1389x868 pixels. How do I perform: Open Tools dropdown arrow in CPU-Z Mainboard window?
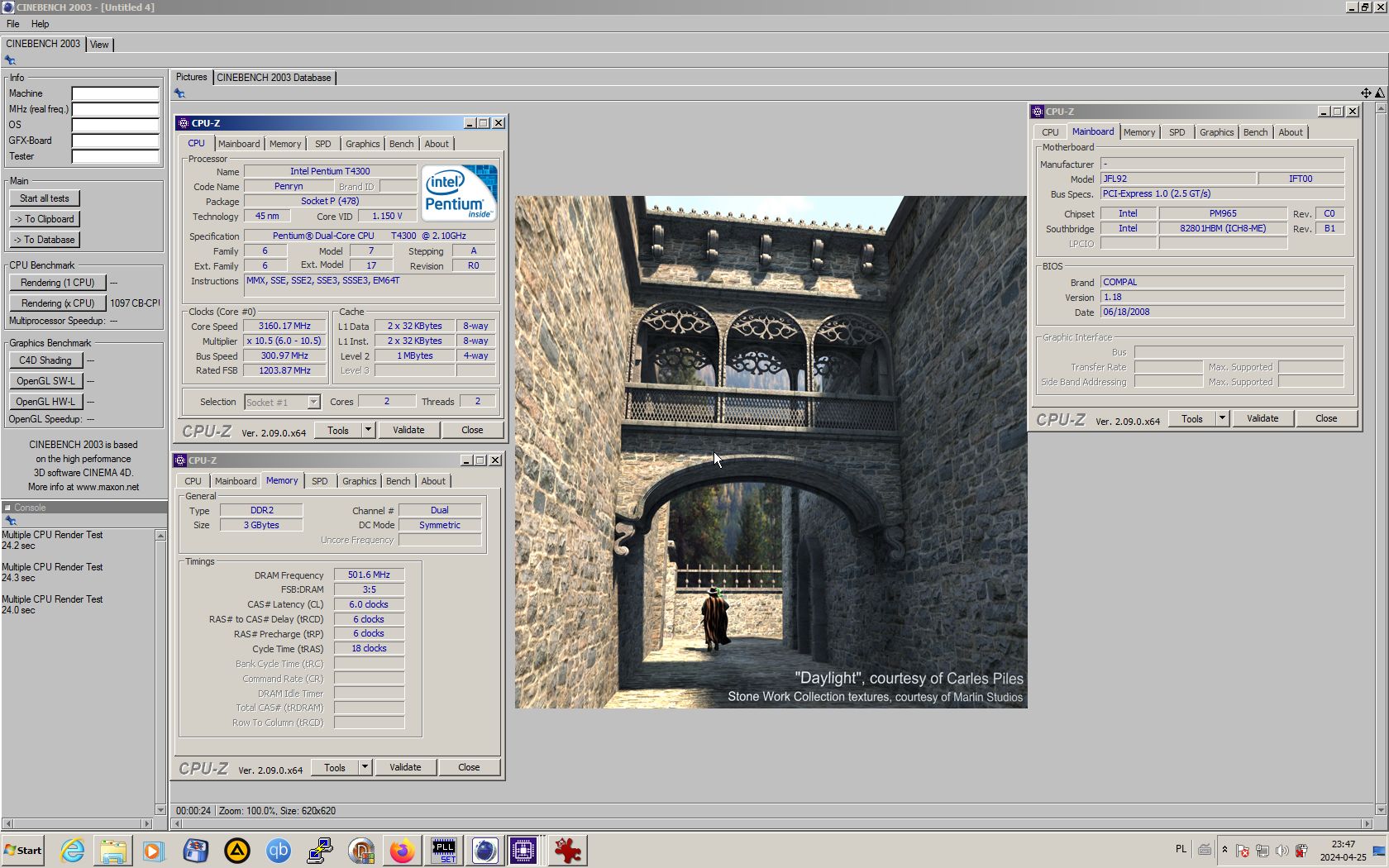click(x=1222, y=418)
